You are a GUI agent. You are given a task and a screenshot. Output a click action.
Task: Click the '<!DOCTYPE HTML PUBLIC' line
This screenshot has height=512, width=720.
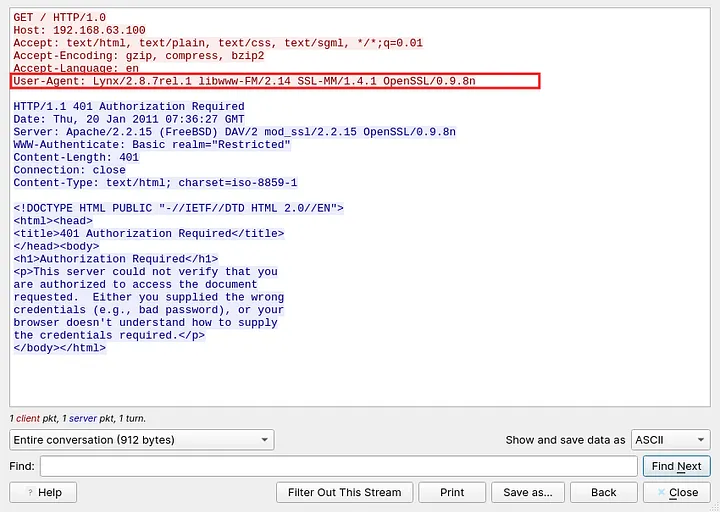point(178,208)
